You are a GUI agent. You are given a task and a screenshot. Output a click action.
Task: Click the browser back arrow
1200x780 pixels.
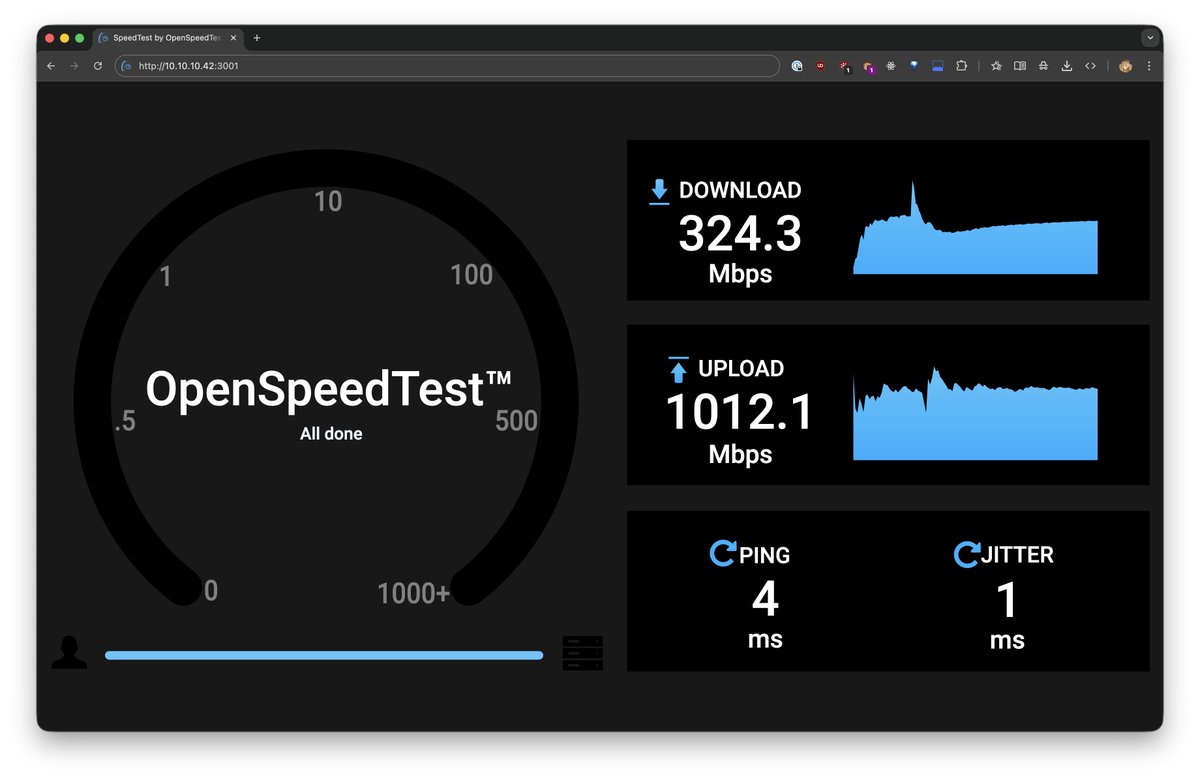pyautogui.click(x=51, y=66)
